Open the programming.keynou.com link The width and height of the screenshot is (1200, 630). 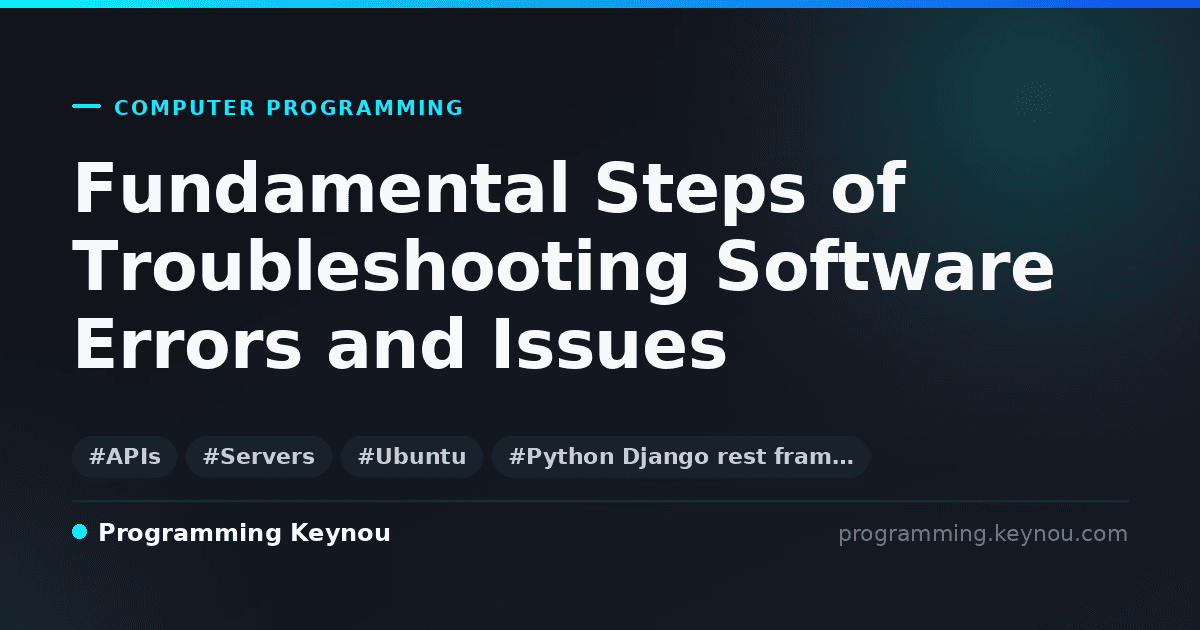[983, 534]
